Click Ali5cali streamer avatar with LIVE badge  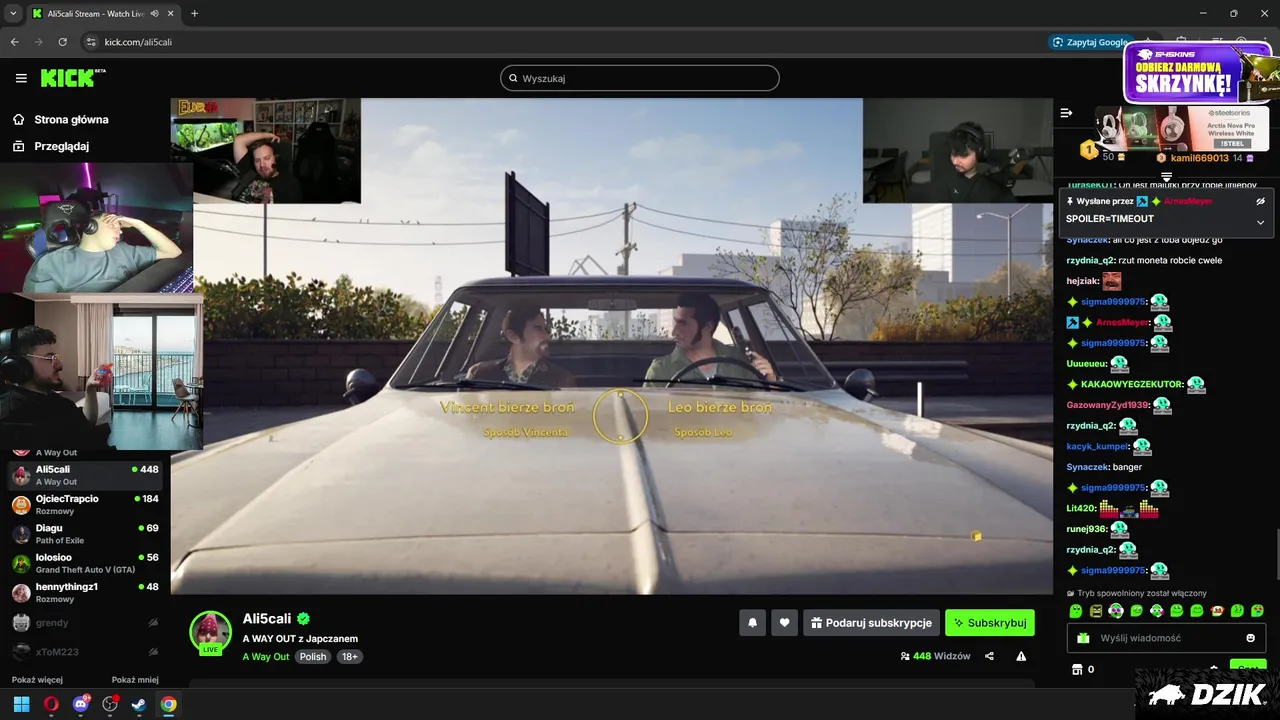pos(211,633)
